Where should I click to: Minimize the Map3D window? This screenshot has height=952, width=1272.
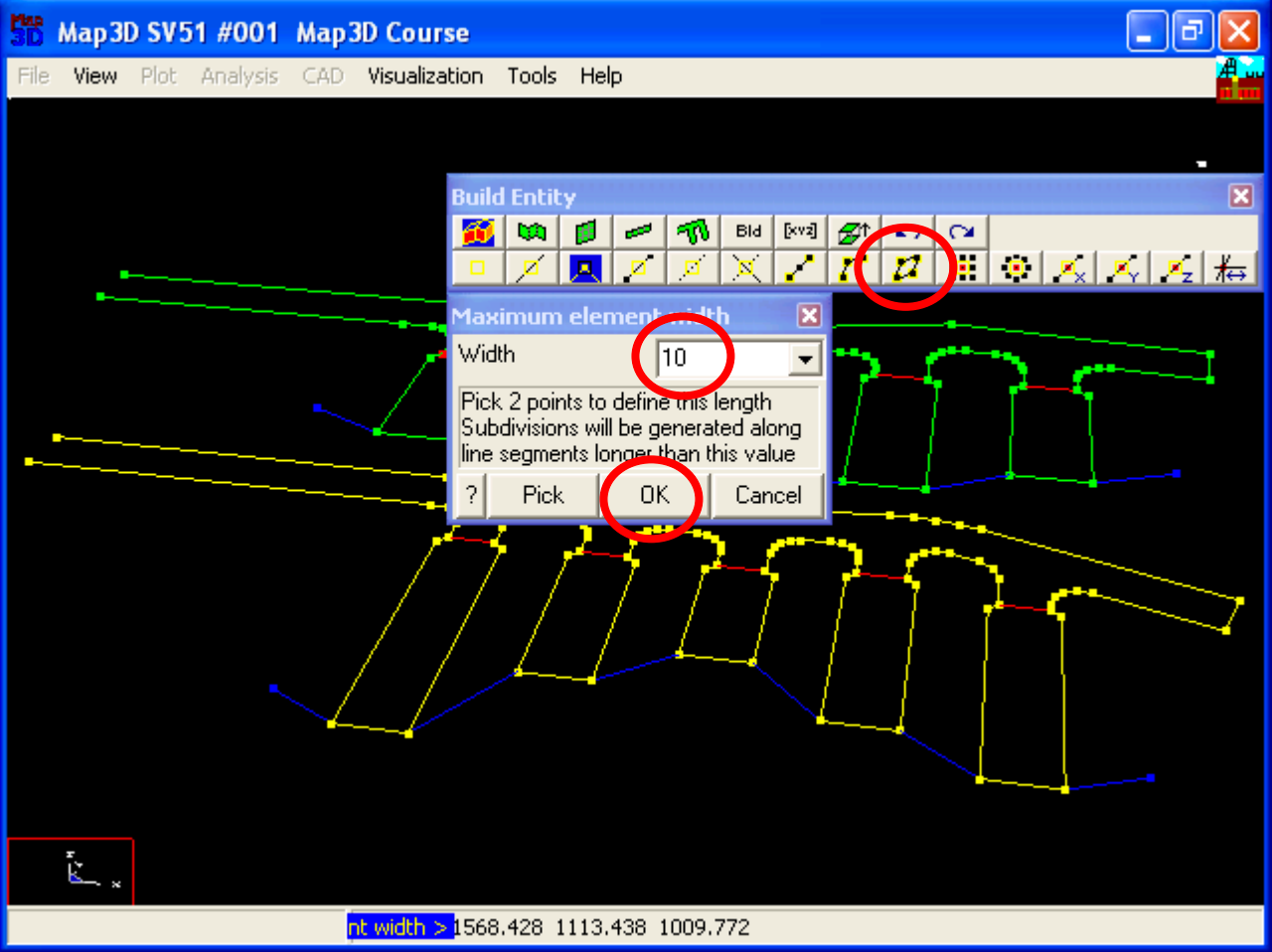pos(1147,32)
